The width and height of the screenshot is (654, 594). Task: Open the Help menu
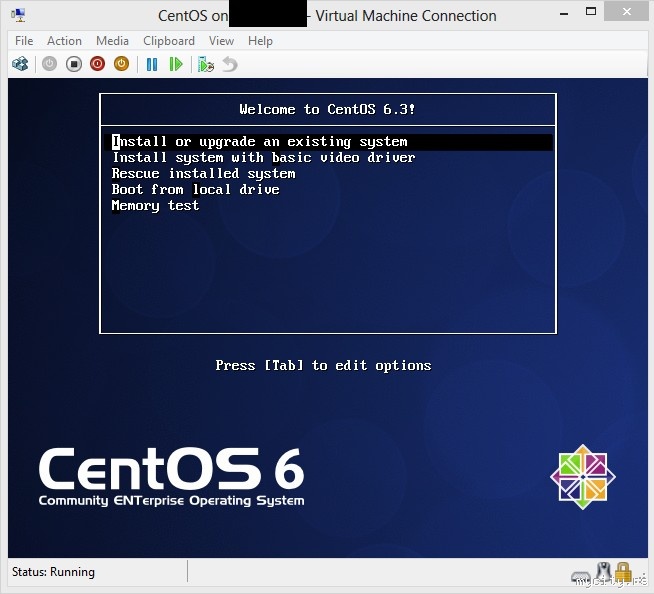pos(260,41)
